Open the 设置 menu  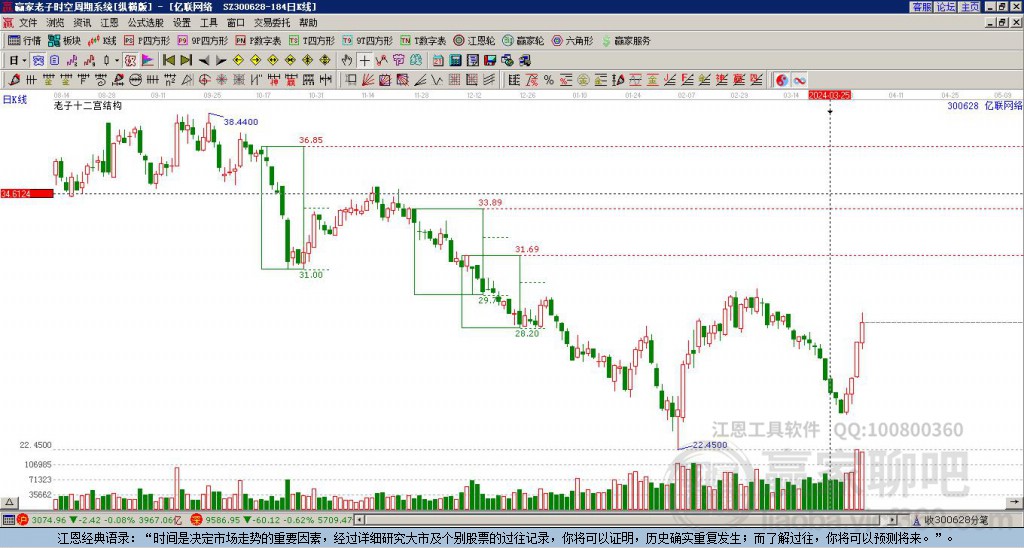(182, 23)
